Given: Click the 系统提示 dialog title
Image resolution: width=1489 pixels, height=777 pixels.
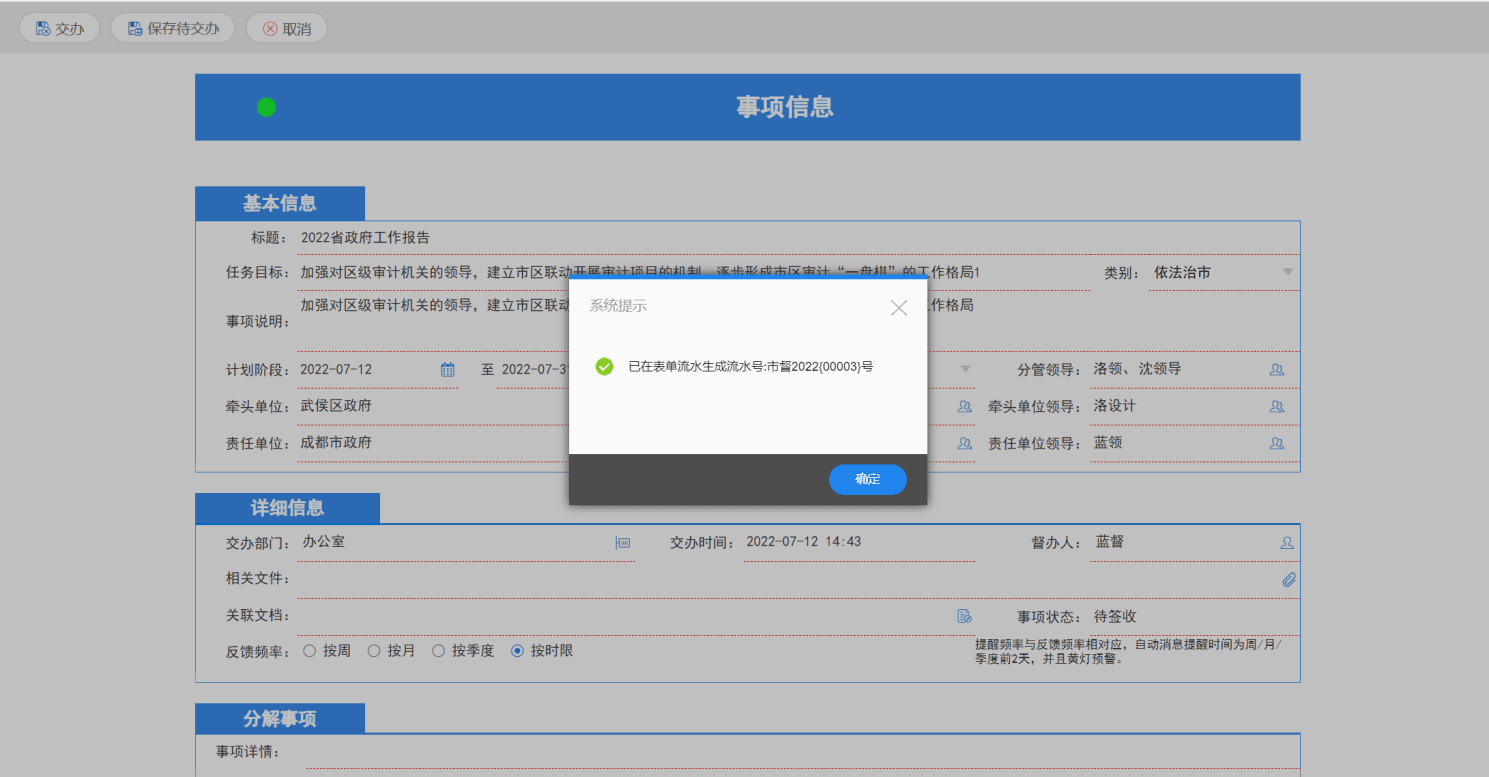Looking at the screenshot, I should coord(618,306).
